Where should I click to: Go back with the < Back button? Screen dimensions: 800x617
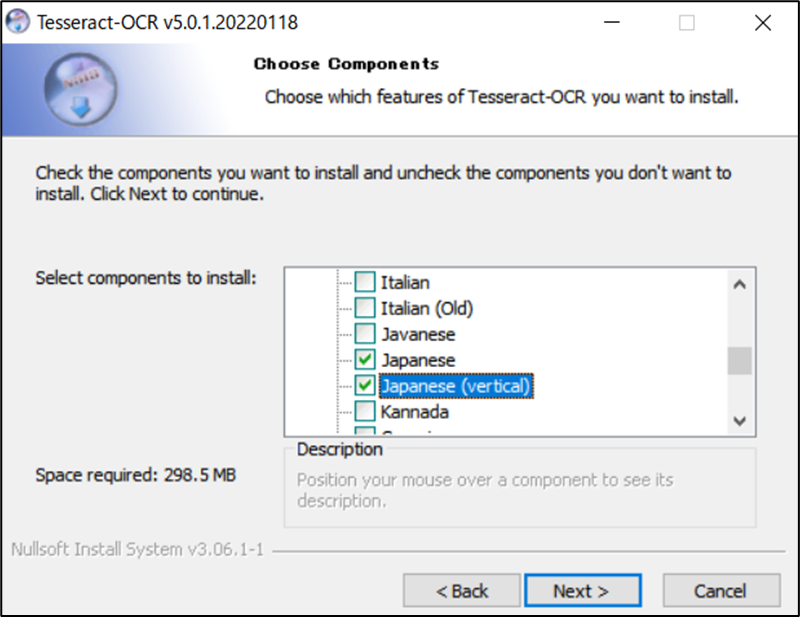(x=462, y=591)
